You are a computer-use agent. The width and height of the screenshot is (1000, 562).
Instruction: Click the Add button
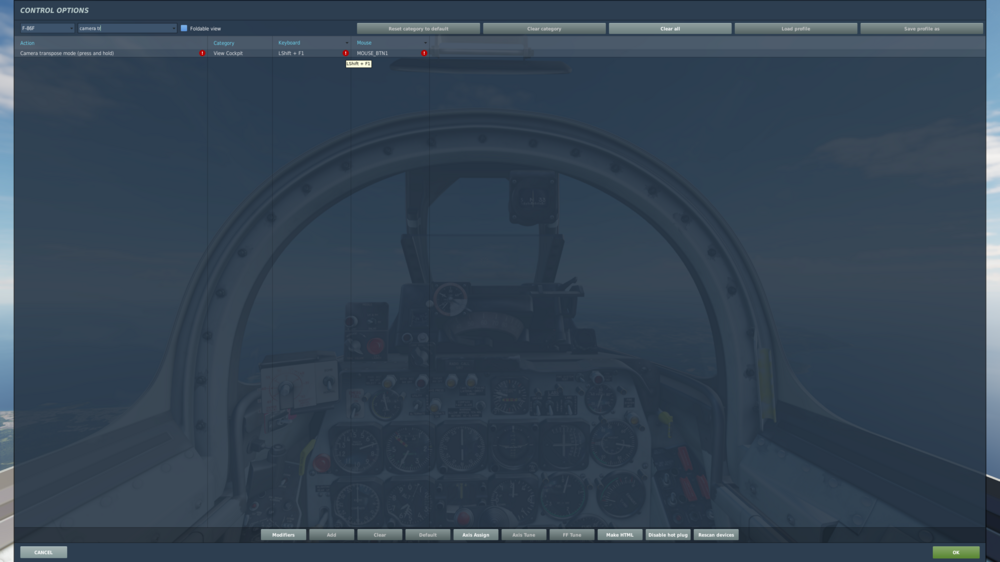pos(332,535)
